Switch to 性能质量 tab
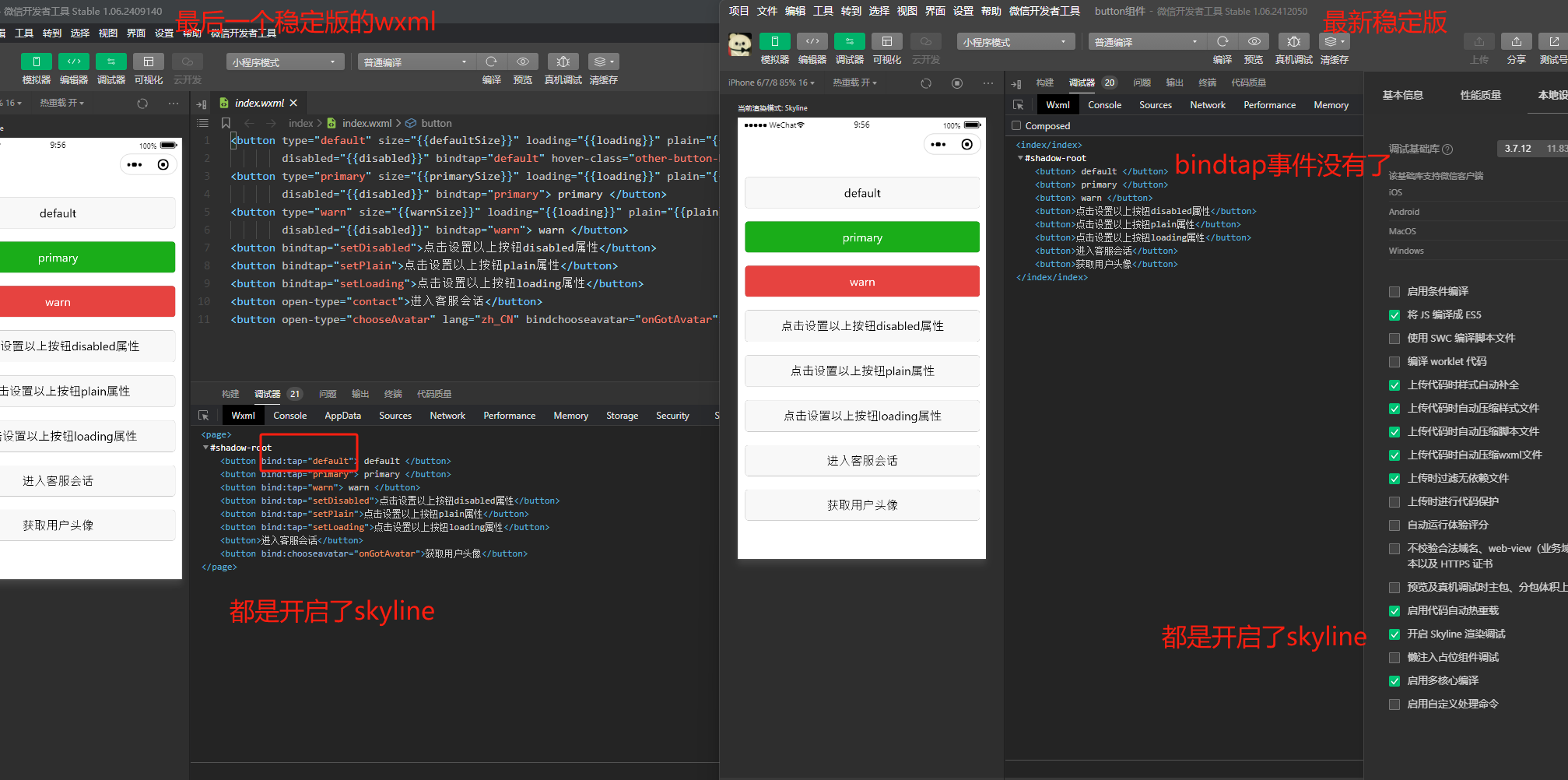This screenshot has width=1568, height=780. [x=1481, y=95]
